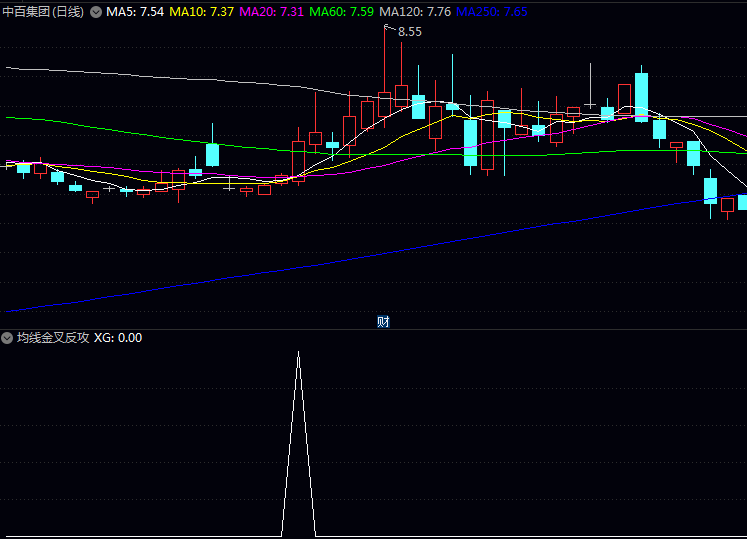Click the XG: 0.00 indicator value
The height and width of the screenshot is (539, 747).
pos(118,338)
